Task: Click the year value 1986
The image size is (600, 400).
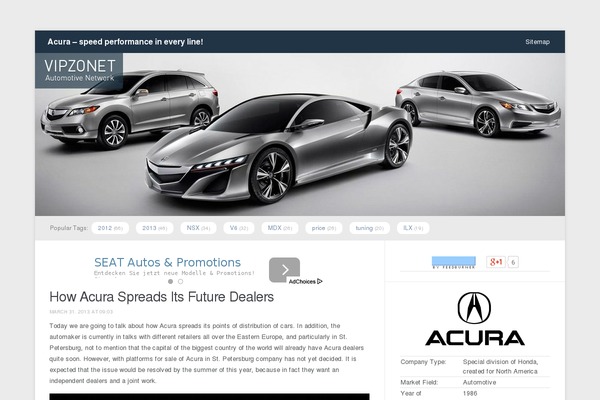Action: coord(470,393)
